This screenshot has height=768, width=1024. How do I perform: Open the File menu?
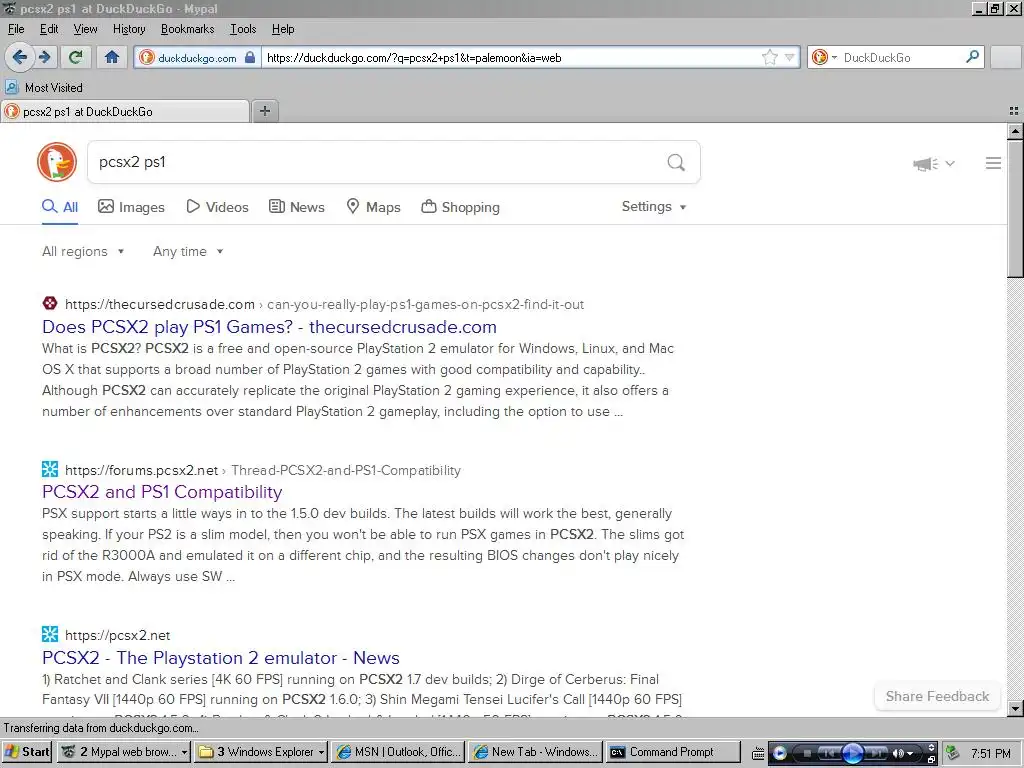(x=16, y=29)
